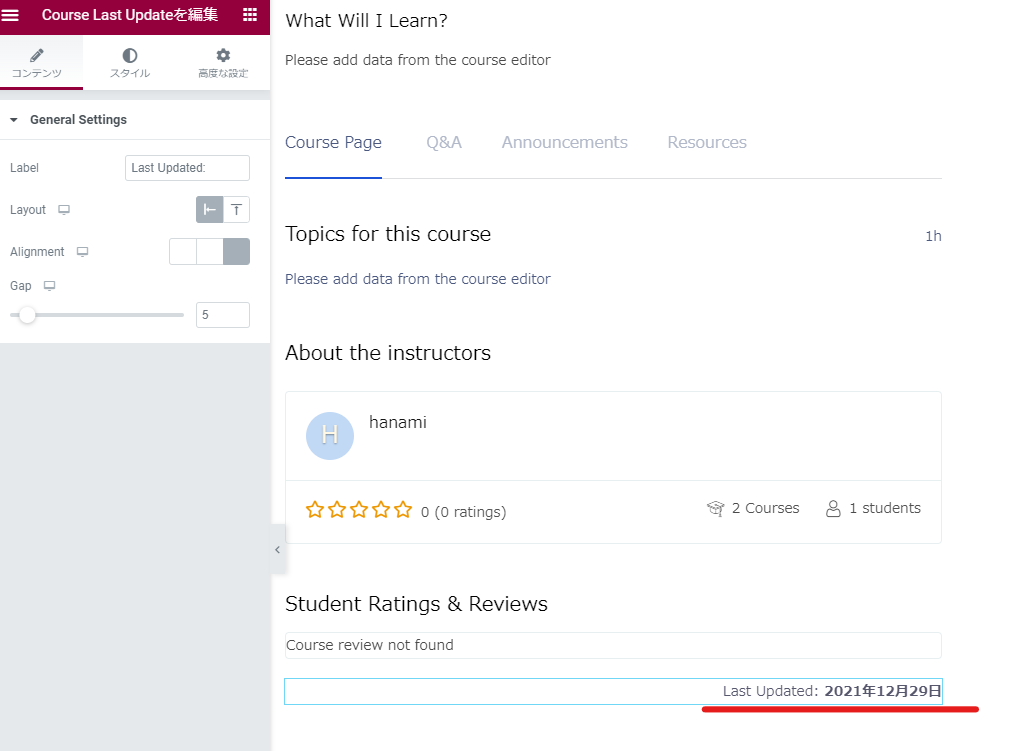Click the hanami instructor name link
The width and height of the screenshot is (1023, 751).
(397, 423)
